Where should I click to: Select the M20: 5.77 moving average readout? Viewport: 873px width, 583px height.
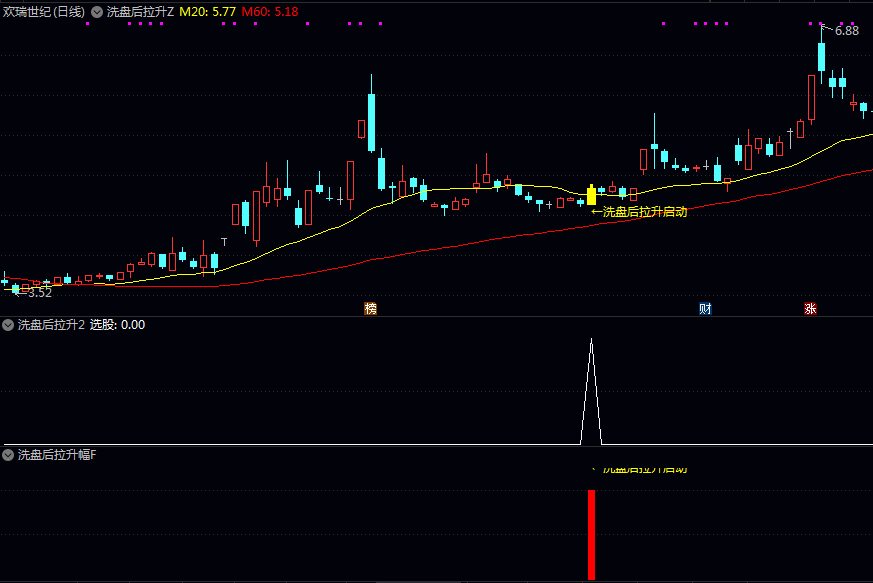(x=207, y=12)
